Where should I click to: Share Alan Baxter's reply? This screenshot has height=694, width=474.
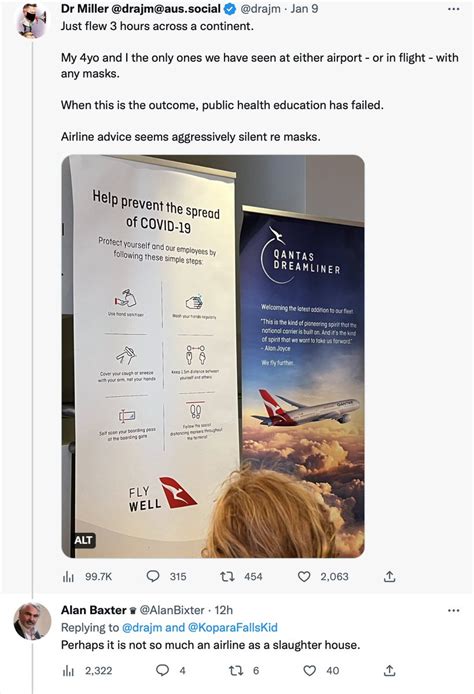(x=389, y=671)
